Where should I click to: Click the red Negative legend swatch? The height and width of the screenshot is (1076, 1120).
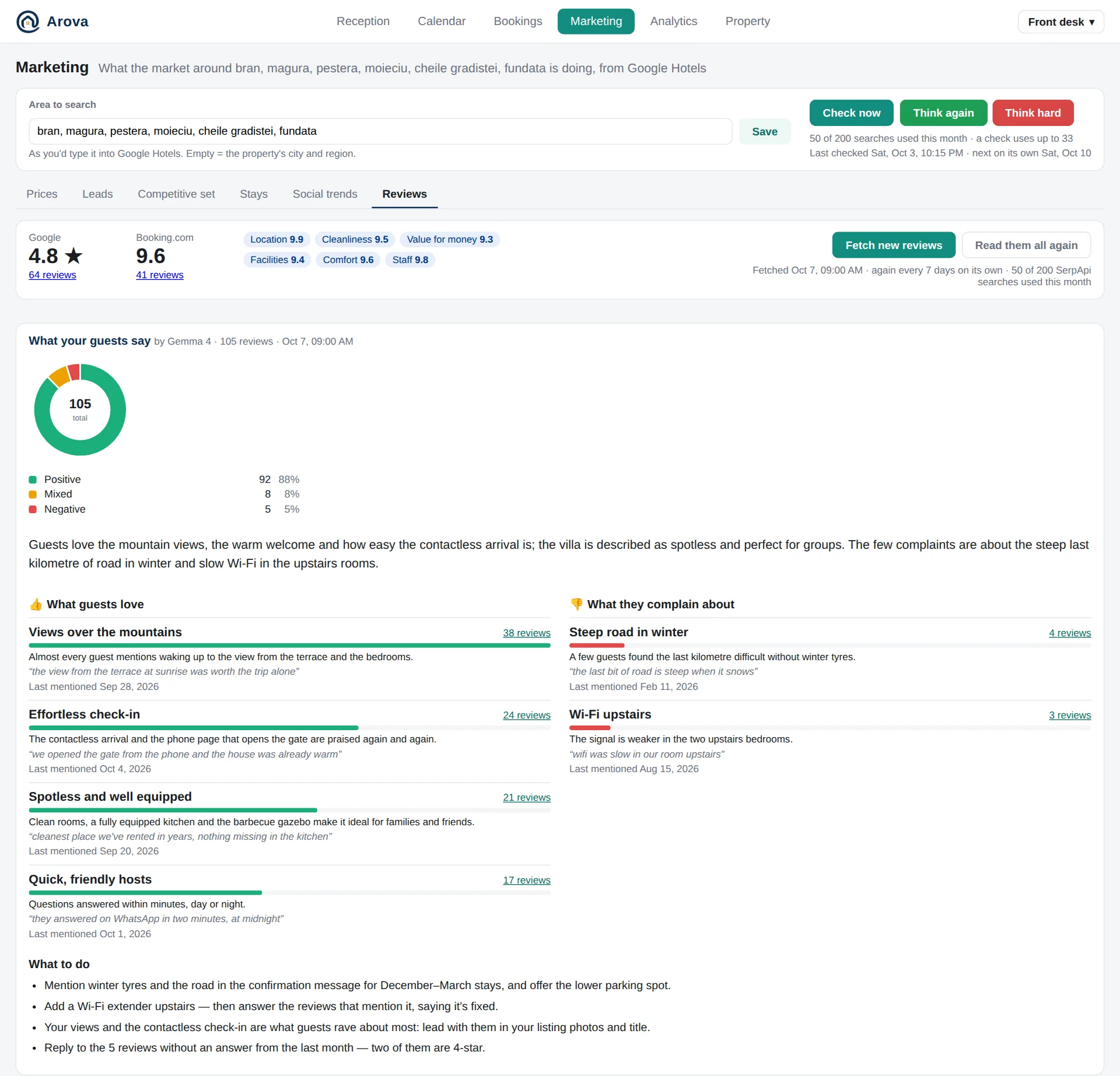[33, 509]
